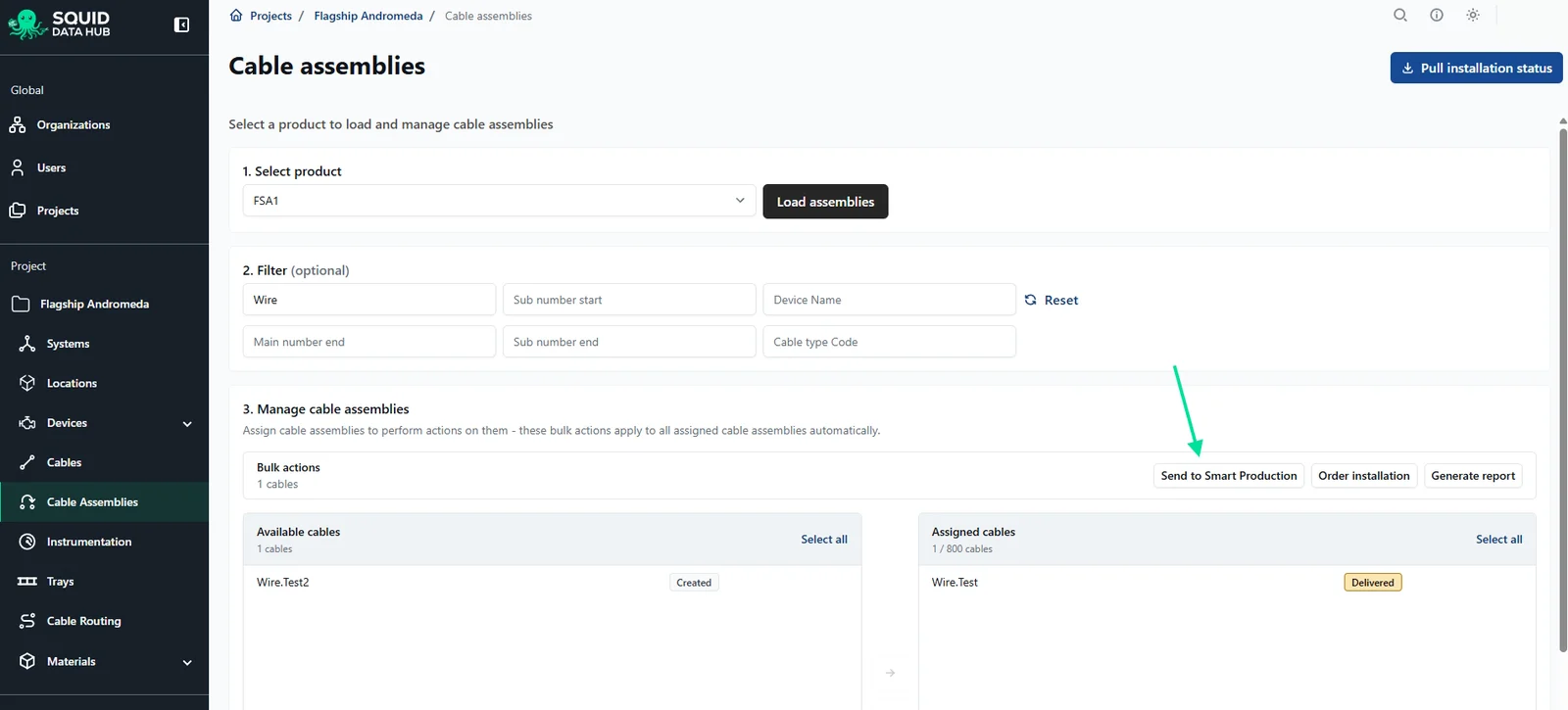
Task: Expand the Materials submenu chevron
Action: 187,662
